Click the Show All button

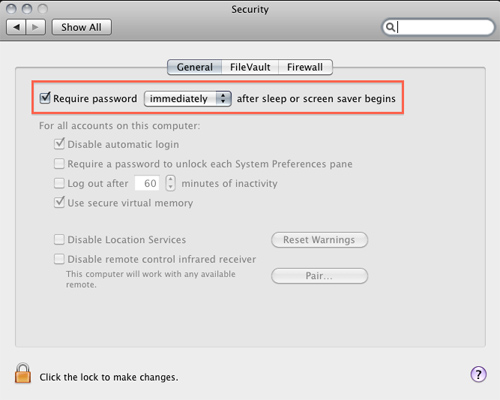[81, 27]
